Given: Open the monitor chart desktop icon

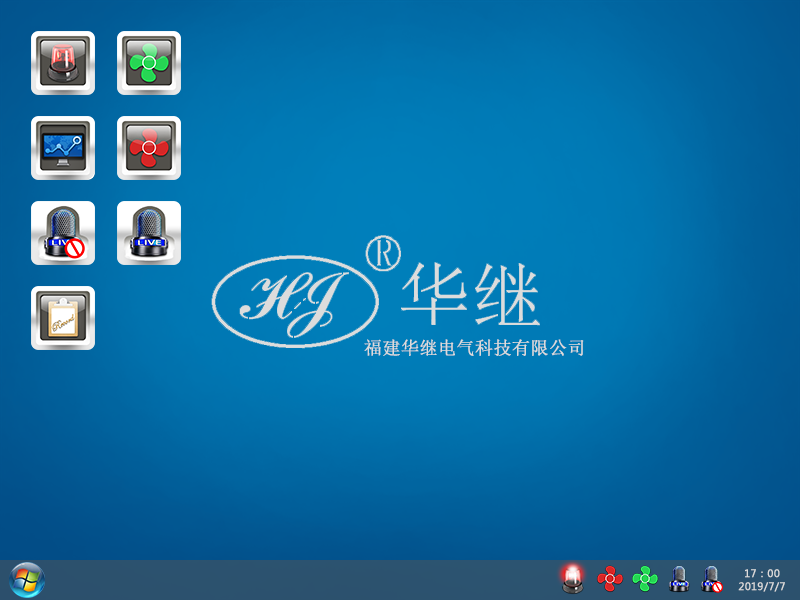Looking at the screenshot, I should pos(63,148).
